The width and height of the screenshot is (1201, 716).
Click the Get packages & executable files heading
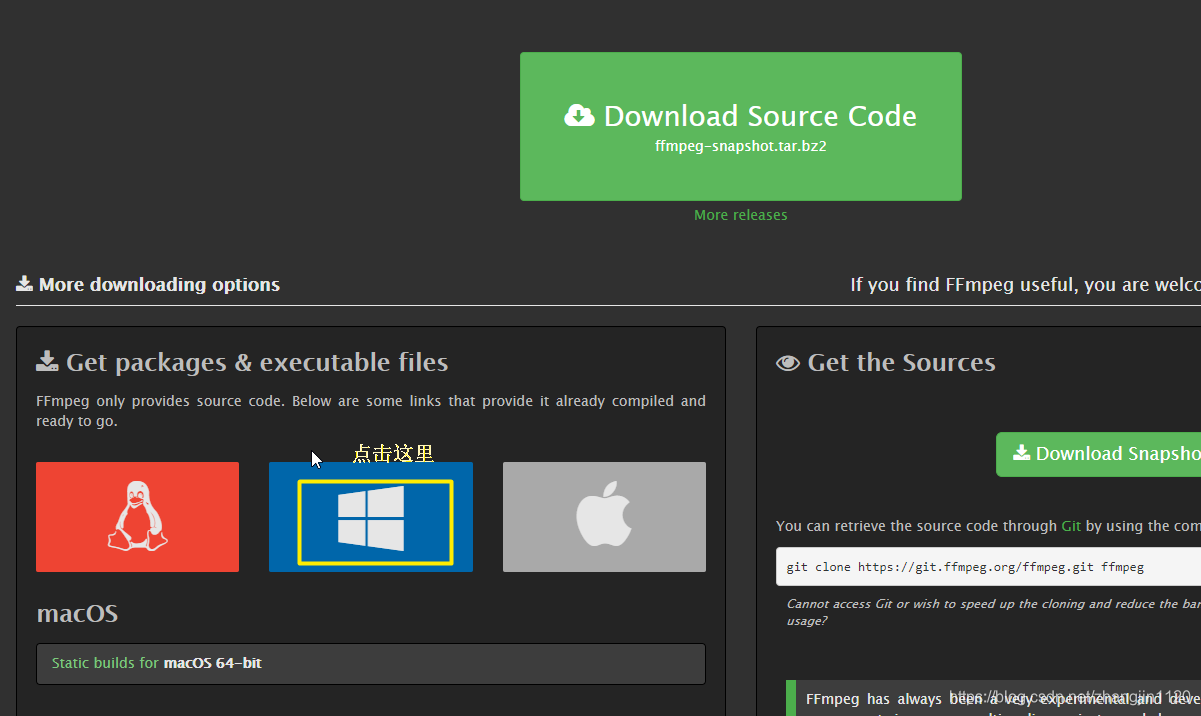242,362
